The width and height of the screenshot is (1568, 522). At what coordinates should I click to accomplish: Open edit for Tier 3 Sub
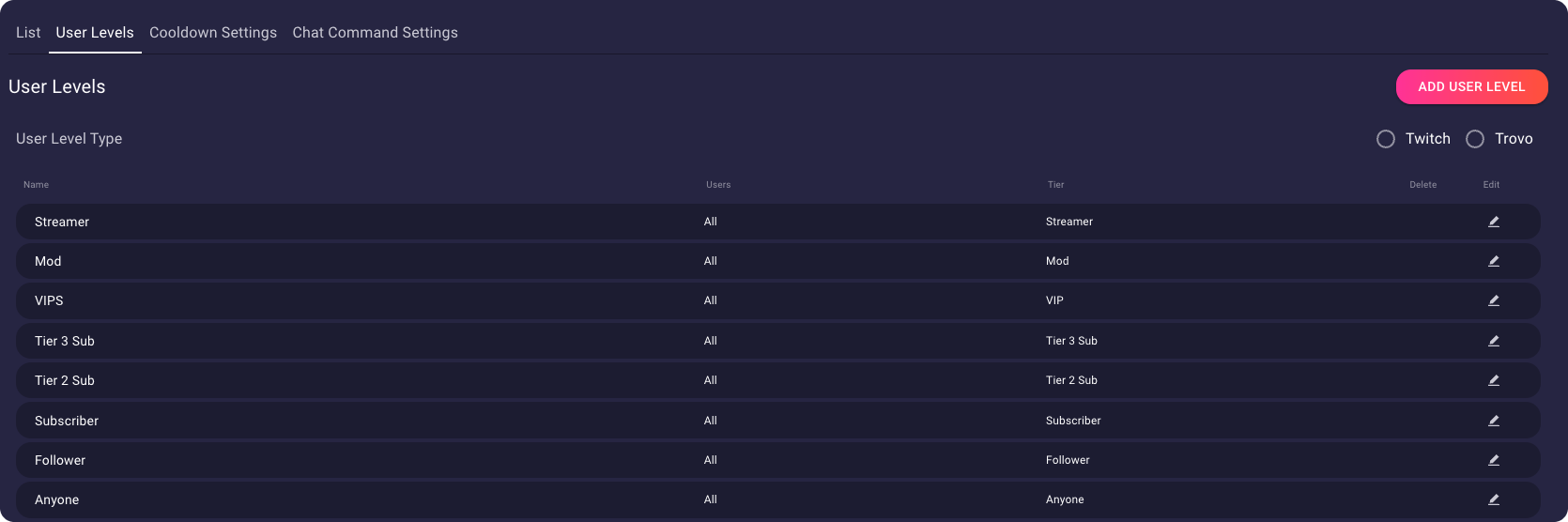click(1493, 341)
